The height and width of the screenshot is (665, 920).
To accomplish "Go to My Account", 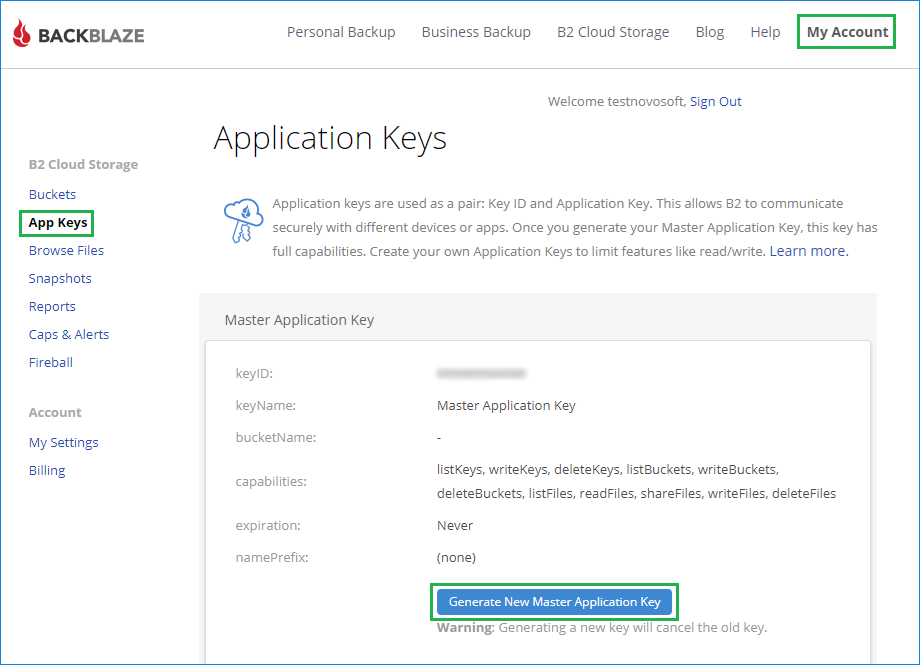I will pos(846,31).
